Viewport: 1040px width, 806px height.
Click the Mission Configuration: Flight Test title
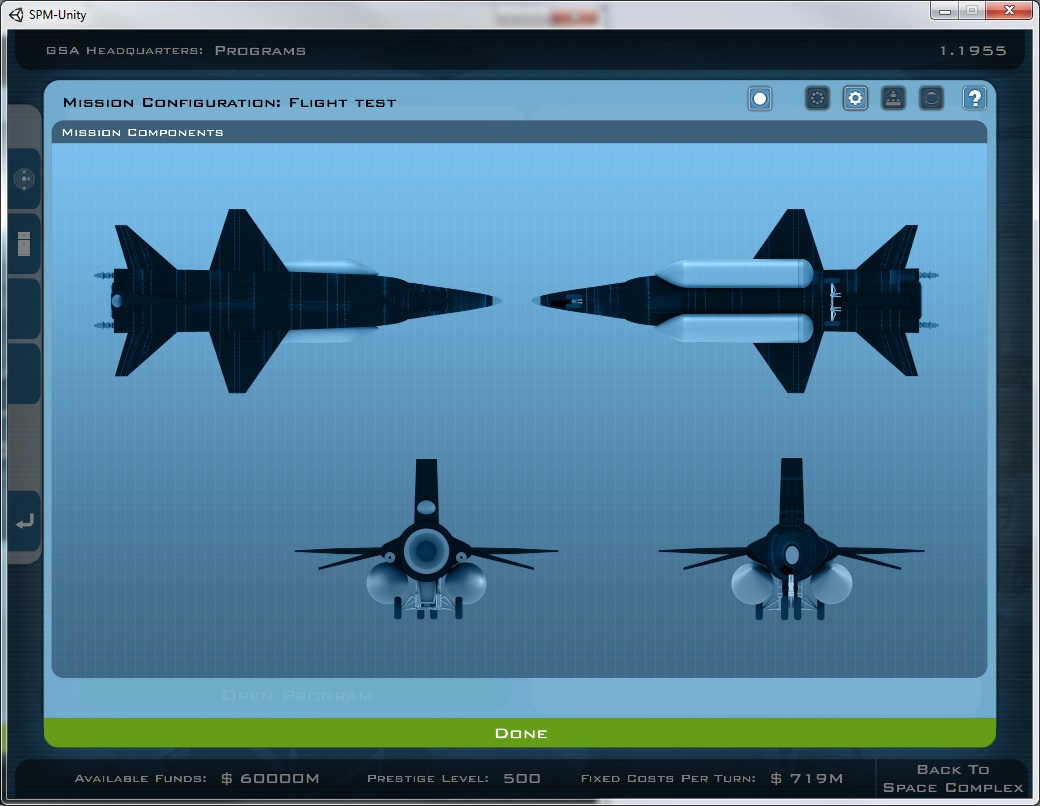coord(229,102)
